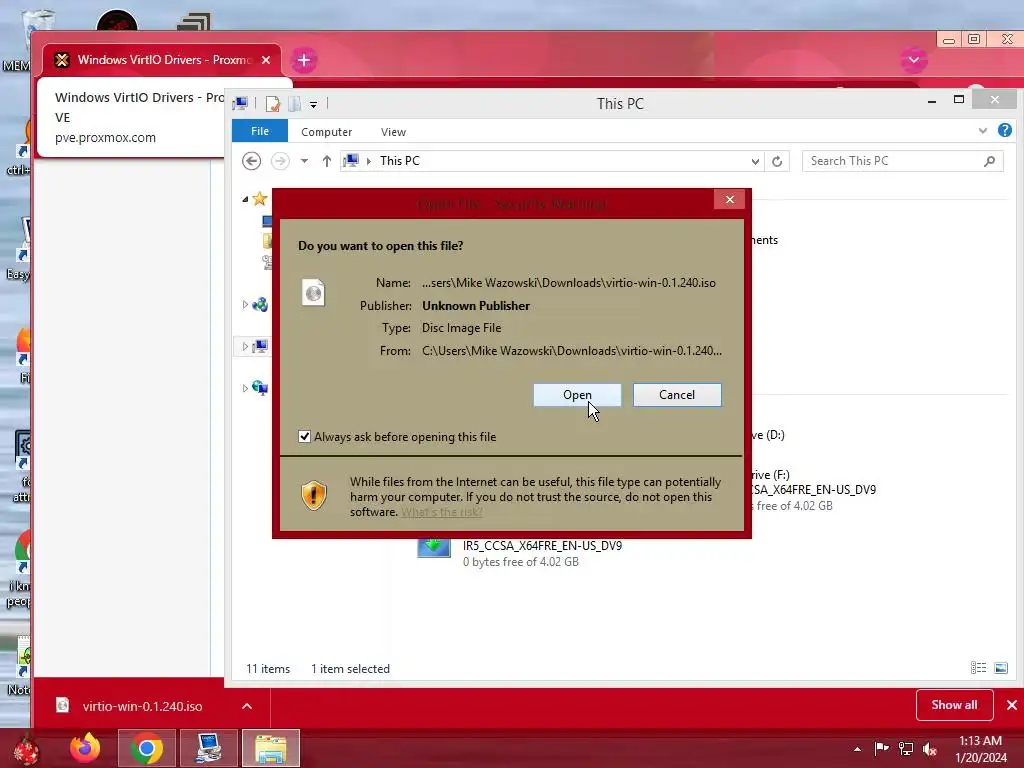Open Customize Quick Access Toolbar dropdown
The height and width of the screenshot is (768, 1024).
313,104
